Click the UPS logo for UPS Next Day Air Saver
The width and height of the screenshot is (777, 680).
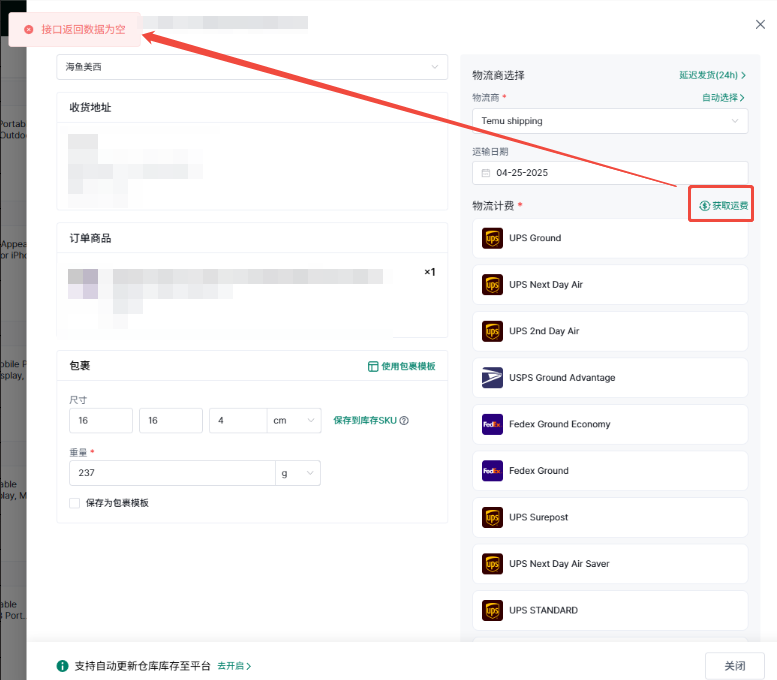point(492,564)
